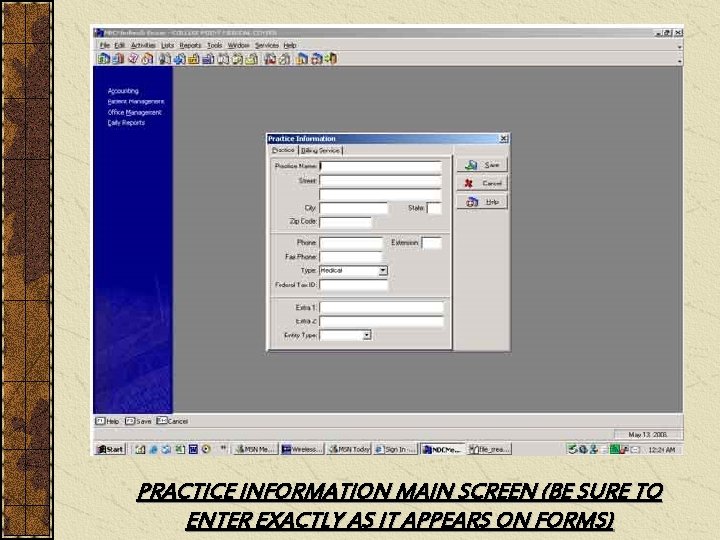Click the 12:24 AM clock in tray
Image resolution: width=720 pixels, height=540 pixels.
coord(662,450)
